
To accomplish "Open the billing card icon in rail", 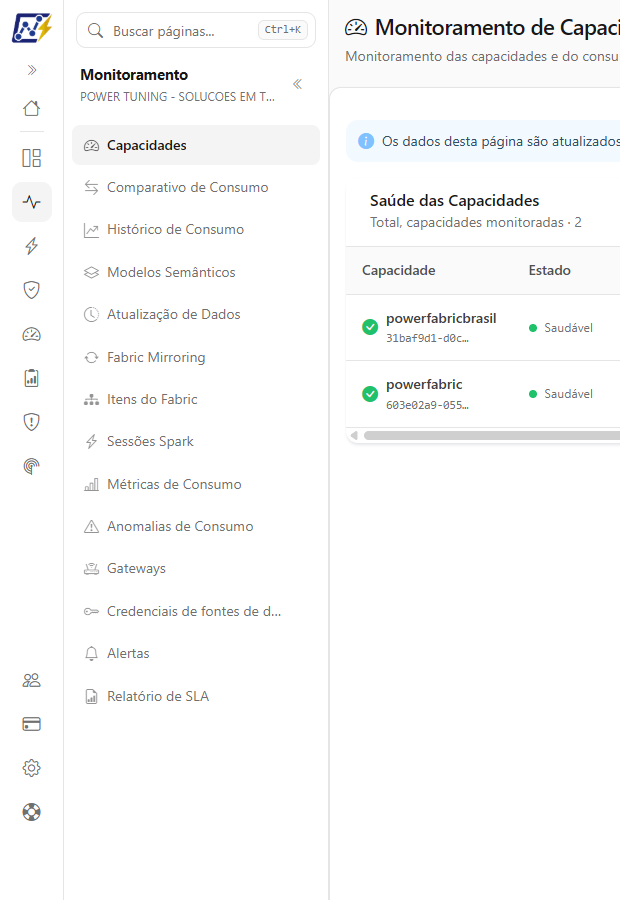I will pyautogui.click(x=32, y=724).
